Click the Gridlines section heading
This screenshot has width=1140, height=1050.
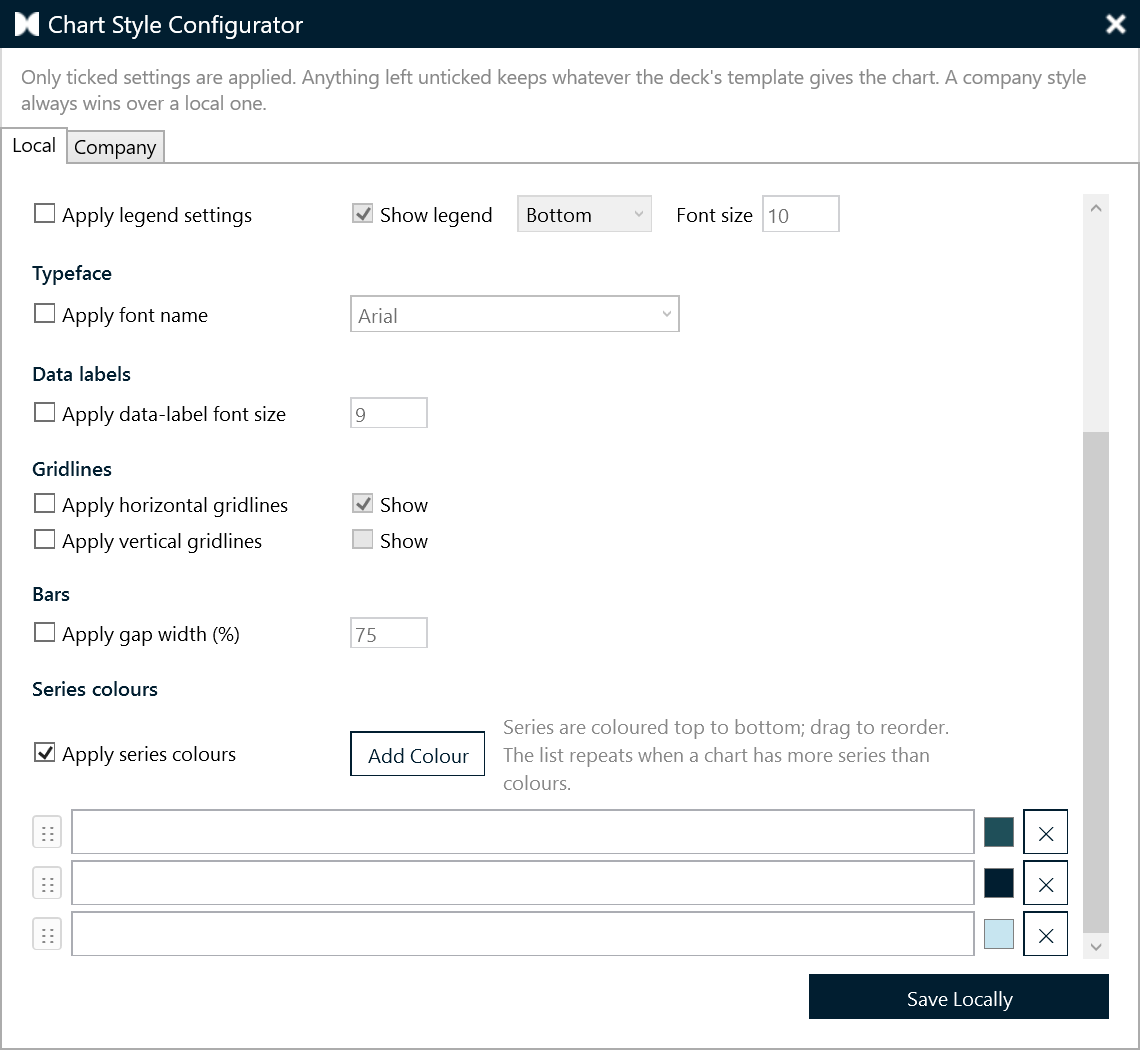(x=72, y=469)
